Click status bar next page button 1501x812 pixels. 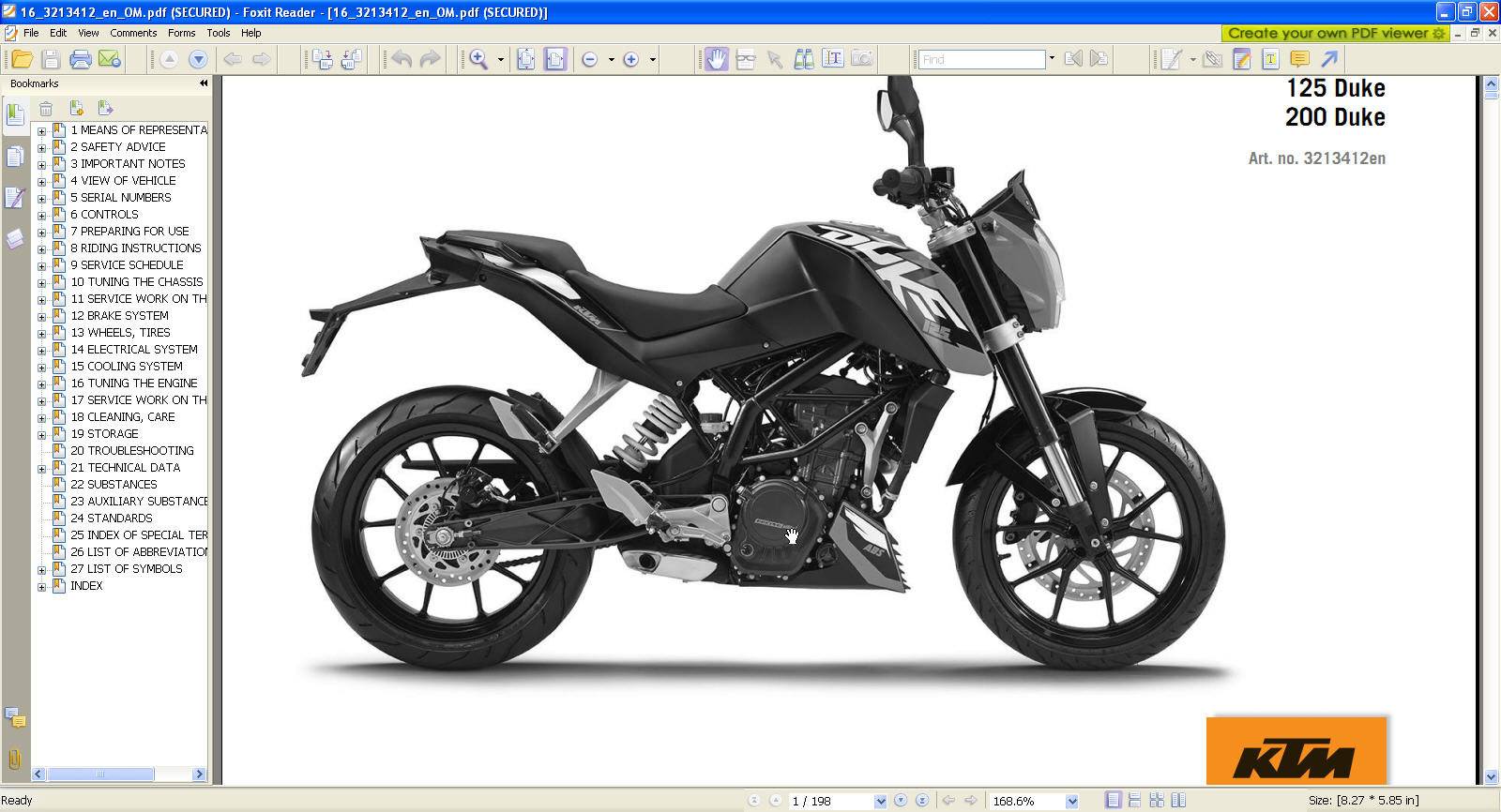(x=901, y=801)
